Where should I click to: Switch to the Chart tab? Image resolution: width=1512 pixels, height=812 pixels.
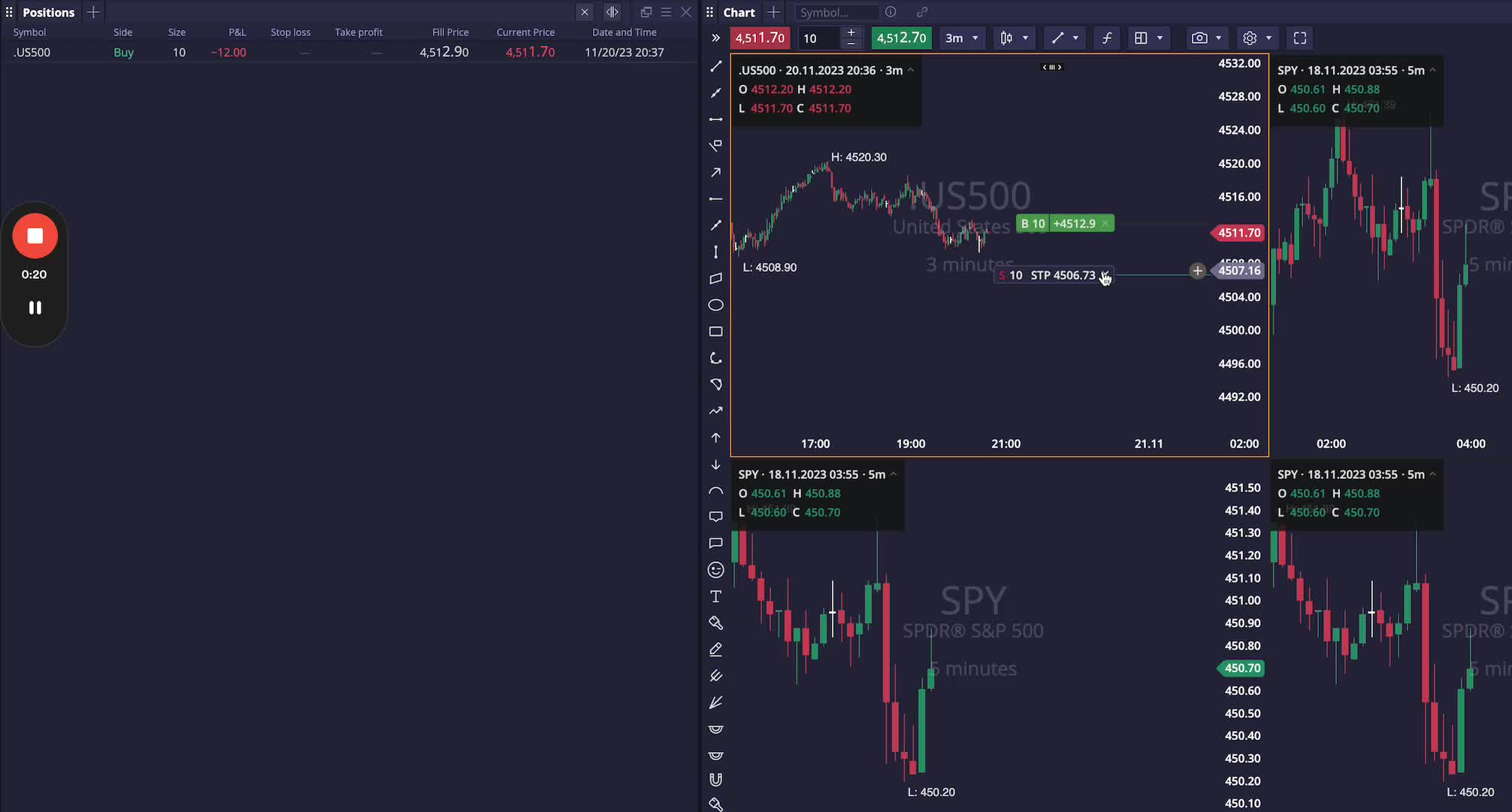(739, 12)
